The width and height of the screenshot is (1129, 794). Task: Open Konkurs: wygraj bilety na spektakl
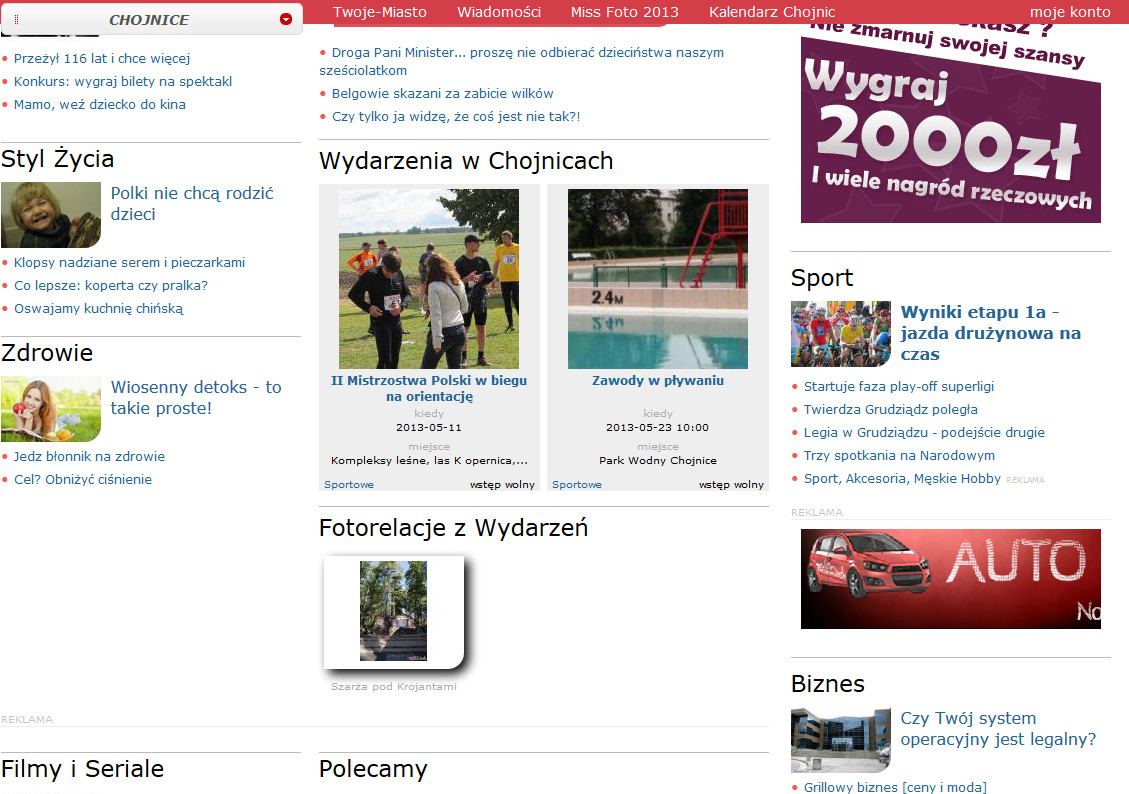click(x=122, y=81)
